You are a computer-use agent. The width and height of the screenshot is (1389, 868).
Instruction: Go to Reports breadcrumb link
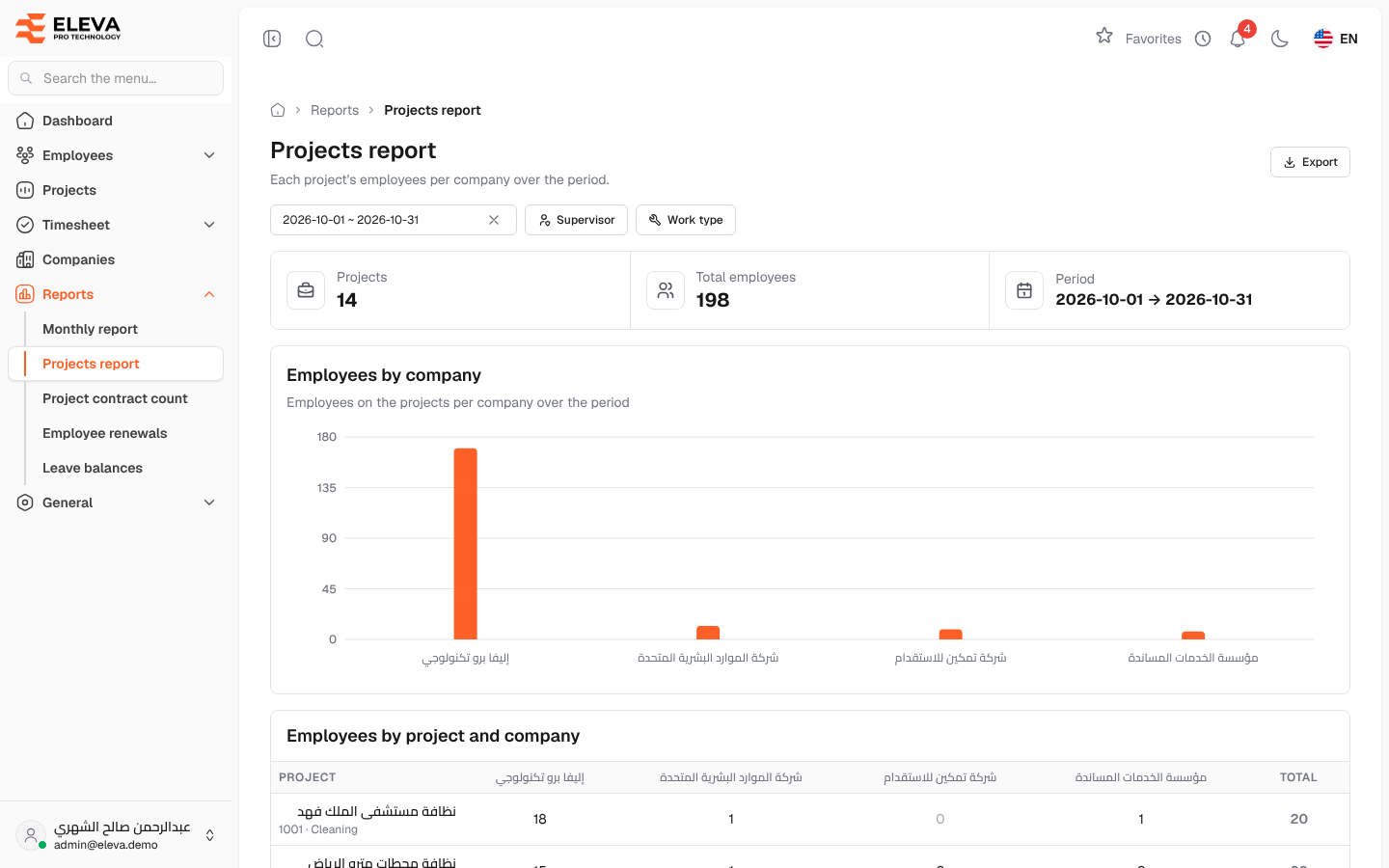tap(335, 110)
